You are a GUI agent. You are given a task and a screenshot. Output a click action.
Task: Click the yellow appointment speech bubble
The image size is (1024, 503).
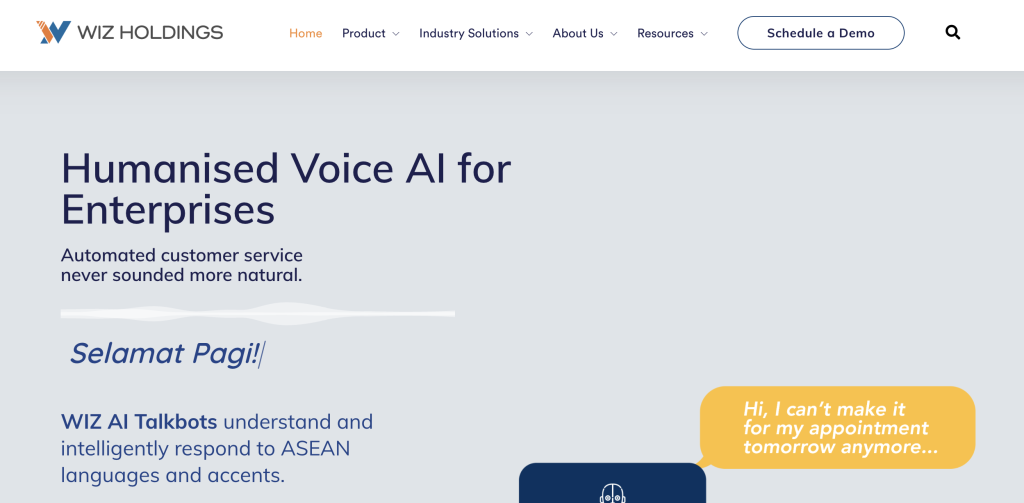click(x=837, y=427)
